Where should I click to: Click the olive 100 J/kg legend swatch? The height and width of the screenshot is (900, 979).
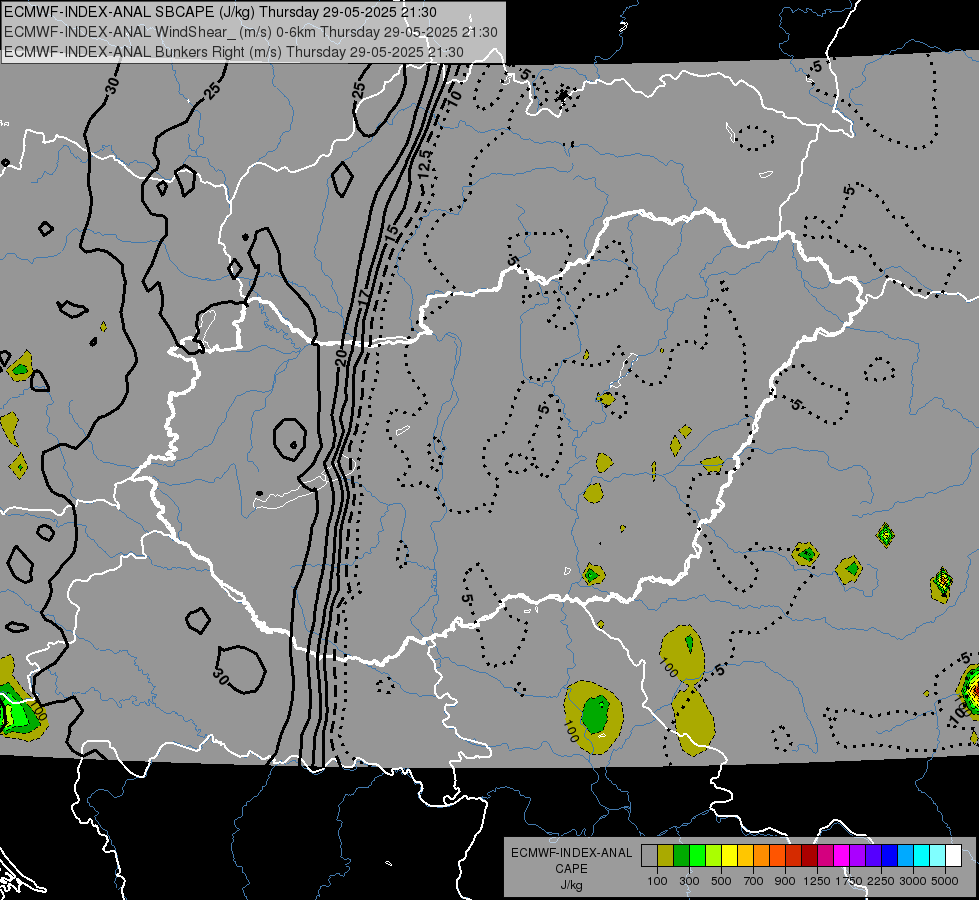(x=665, y=855)
